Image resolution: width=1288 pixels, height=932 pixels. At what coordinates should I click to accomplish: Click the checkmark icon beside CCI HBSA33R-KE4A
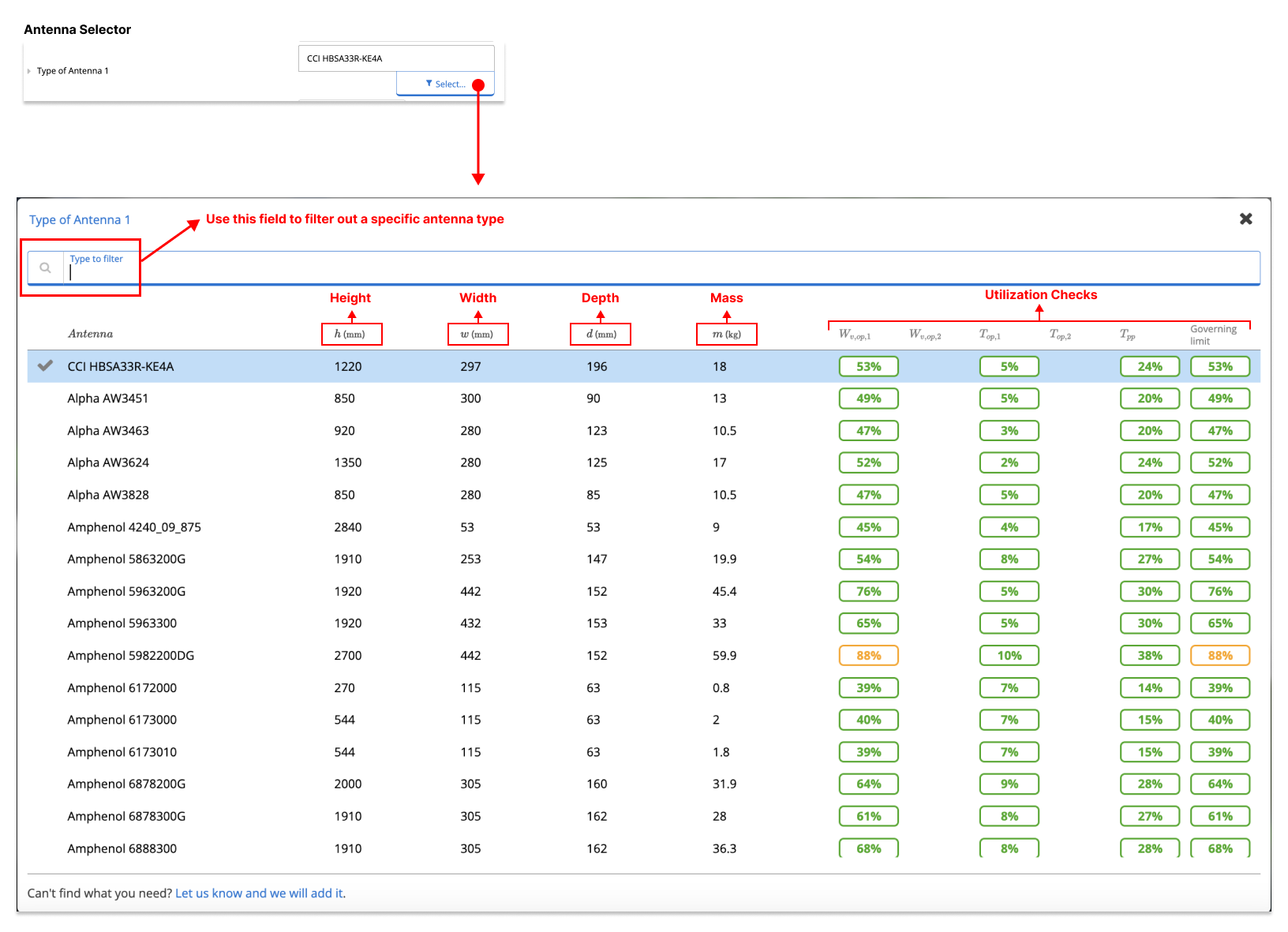46,365
